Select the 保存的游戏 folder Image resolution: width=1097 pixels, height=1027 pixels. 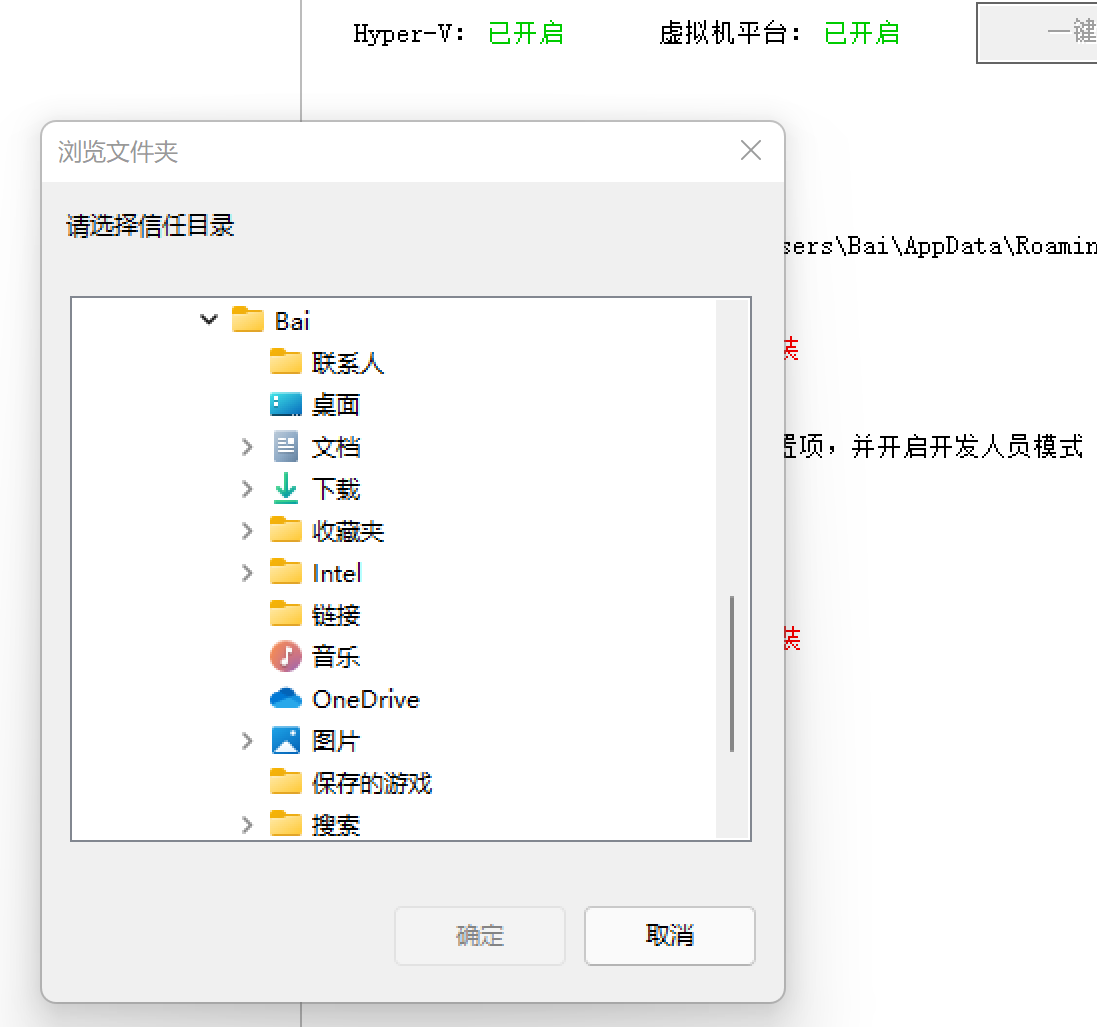click(286, 782)
